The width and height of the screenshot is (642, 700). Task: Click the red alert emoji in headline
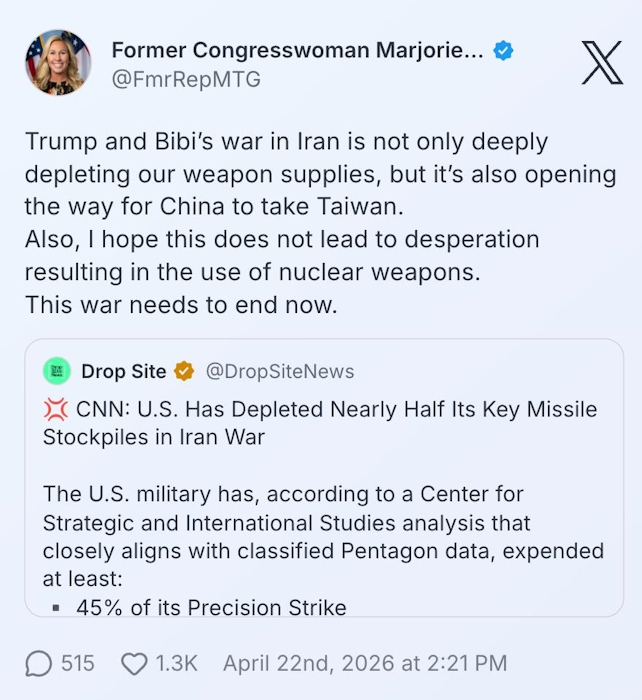[x=56, y=409]
